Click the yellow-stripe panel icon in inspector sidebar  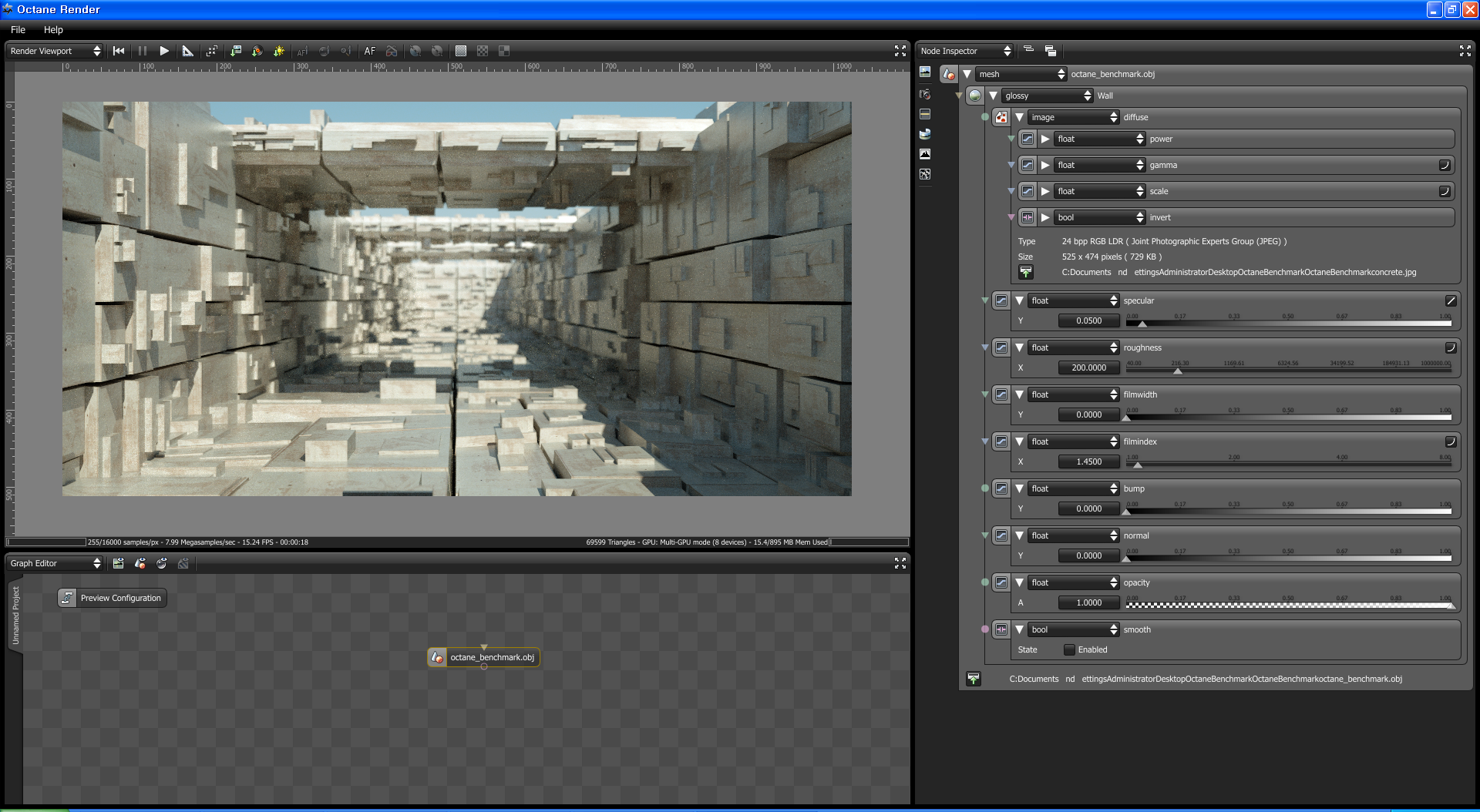925,114
